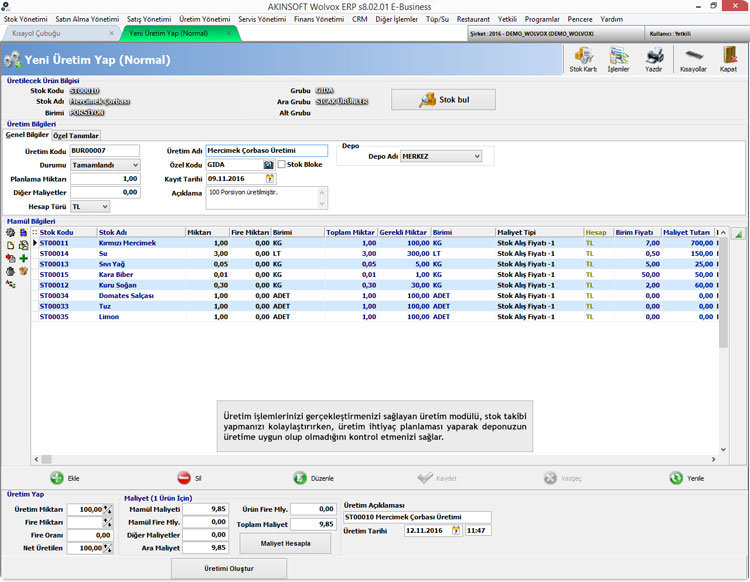Screen dimensions: 750x582
Task: Click into the Planlama Miktarı field
Action: tap(105, 179)
